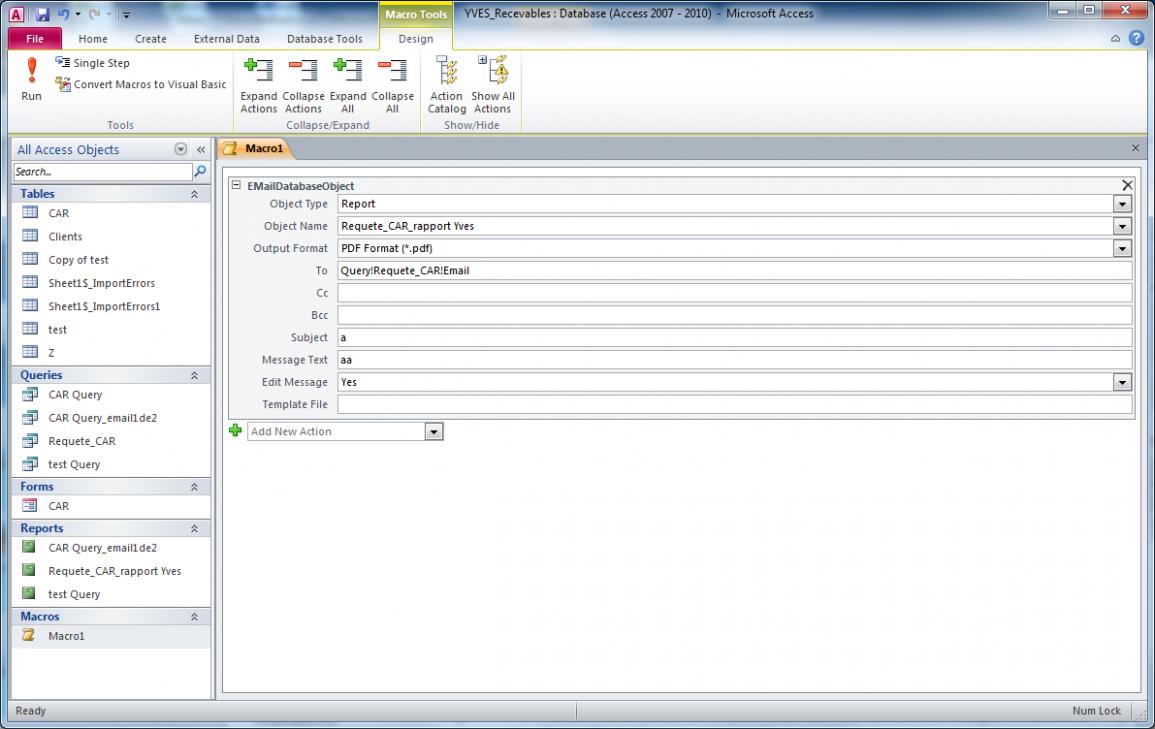
Task: Enable Single Step mode
Action: pos(93,63)
